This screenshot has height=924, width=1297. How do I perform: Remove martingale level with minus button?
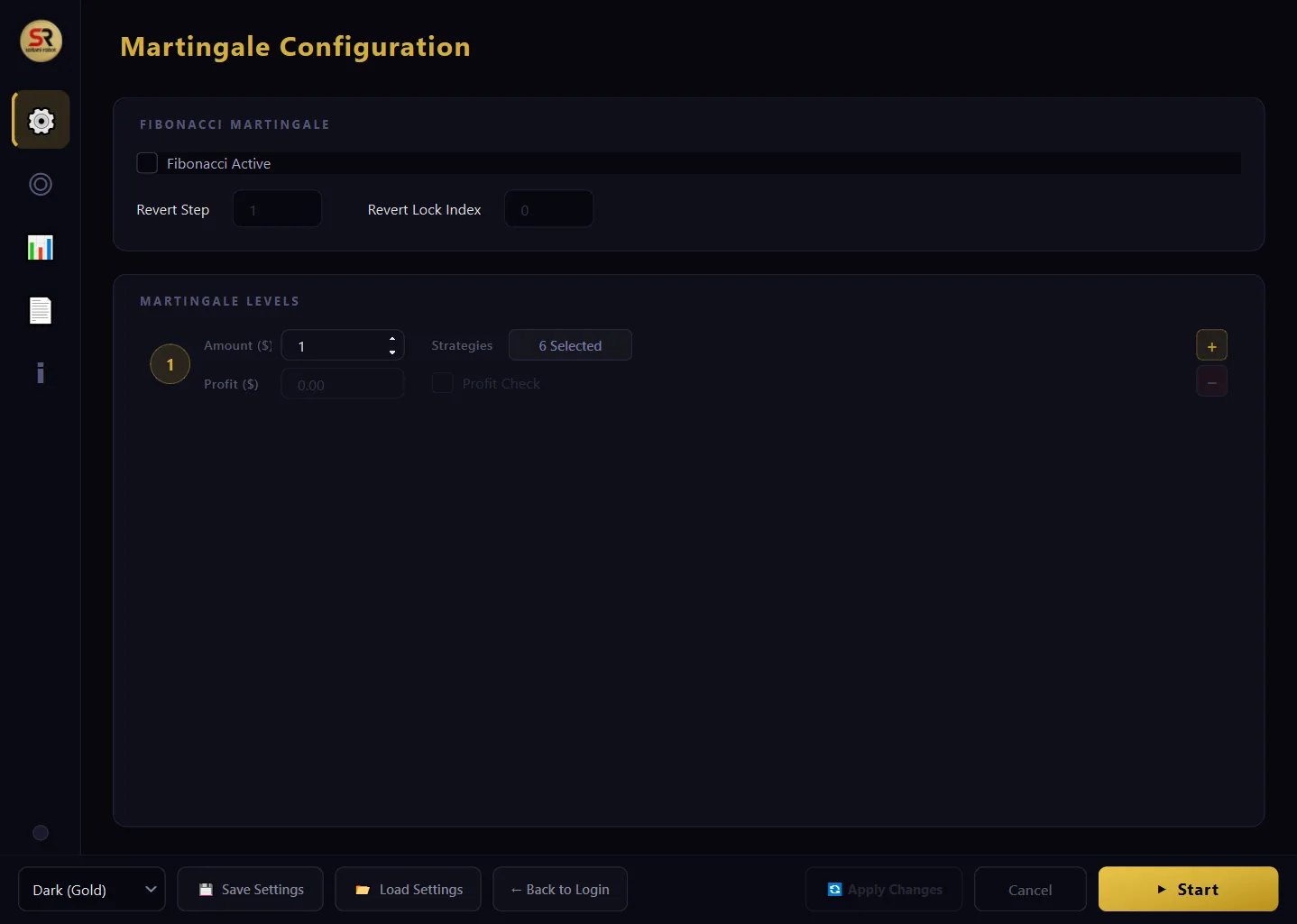tap(1211, 382)
